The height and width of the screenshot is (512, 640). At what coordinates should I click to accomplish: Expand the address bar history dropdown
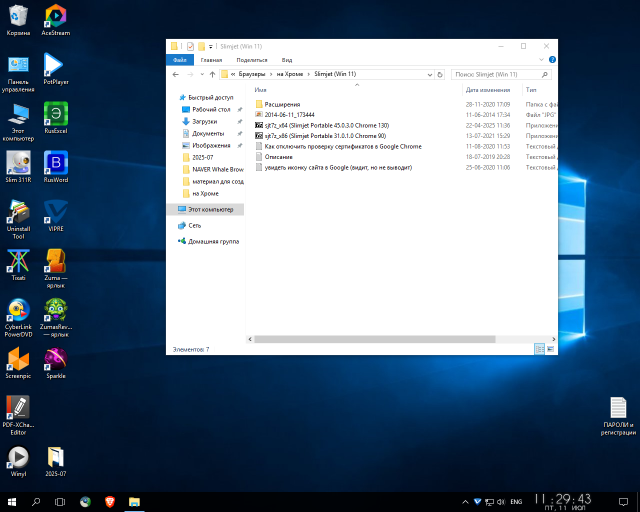tap(430, 75)
